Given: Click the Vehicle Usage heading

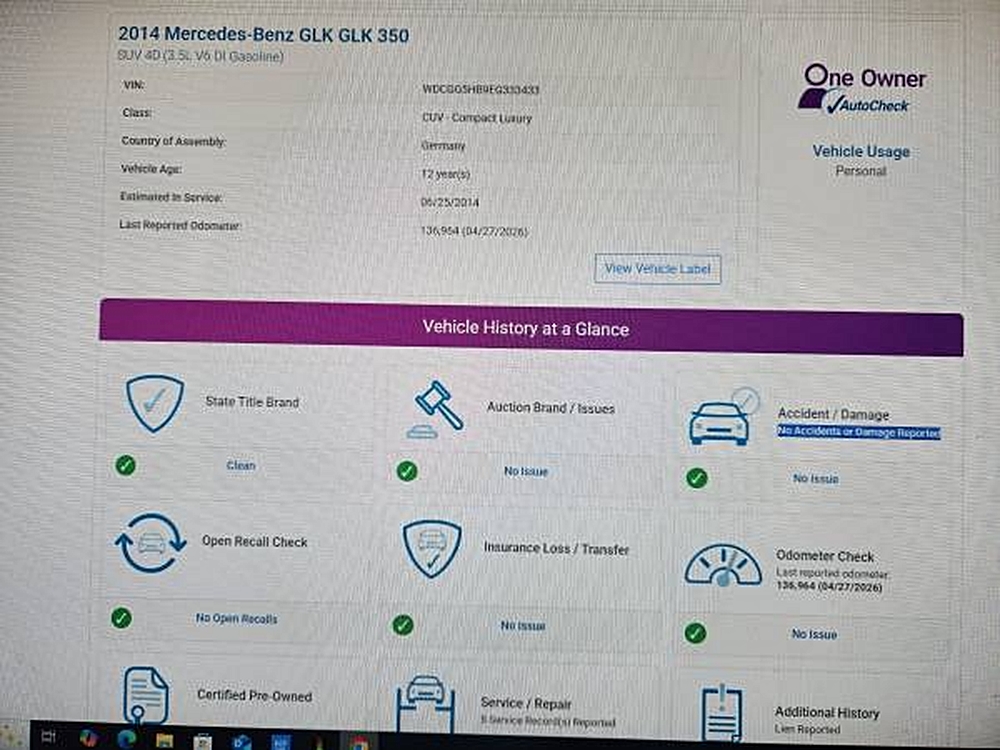Looking at the screenshot, I should tap(861, 152).
